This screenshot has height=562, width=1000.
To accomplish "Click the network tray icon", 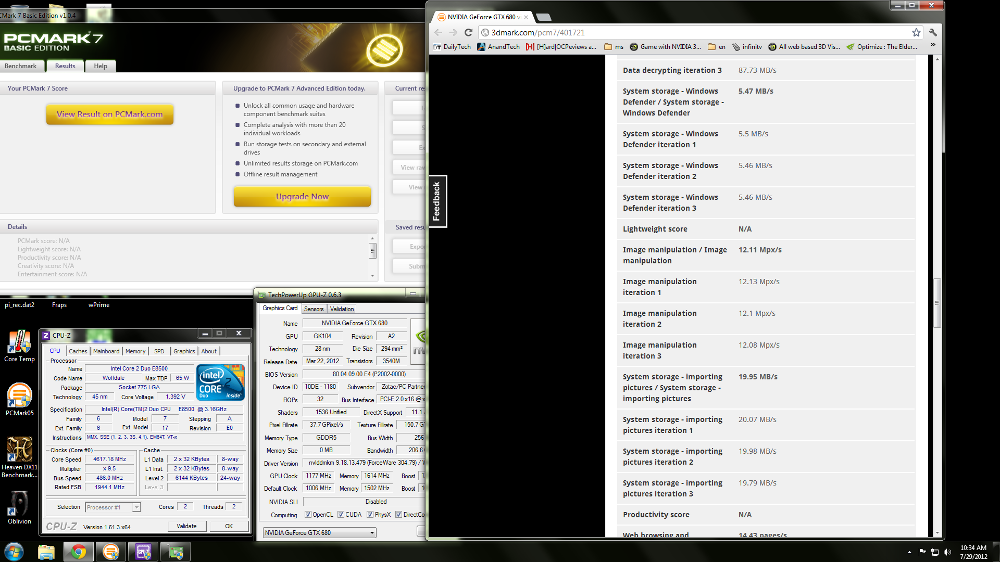I will (935, 552).
